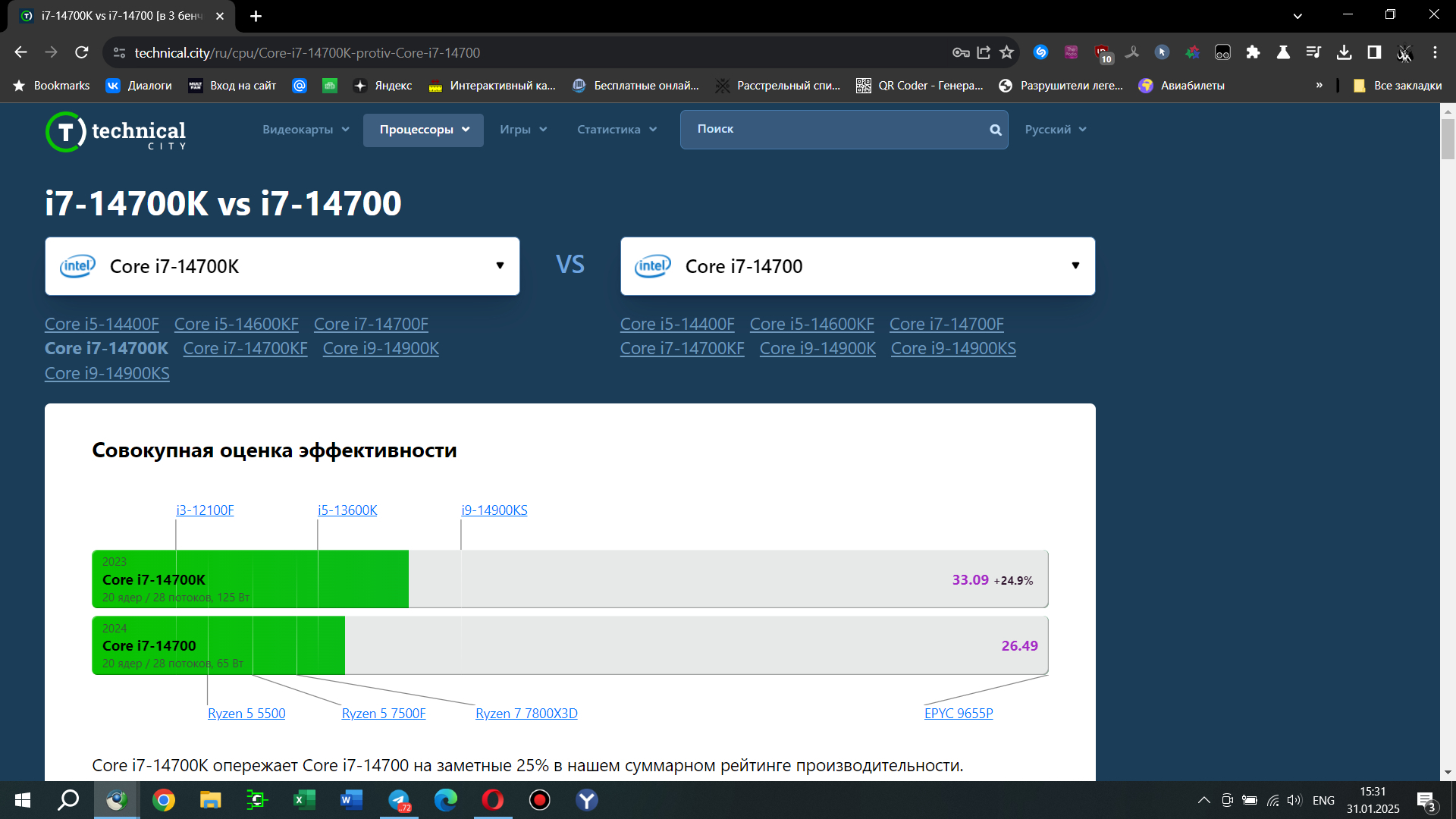Open the i5-13600K marker link
The height and width of the screenshot is (819, 1456).
[347, 510]
